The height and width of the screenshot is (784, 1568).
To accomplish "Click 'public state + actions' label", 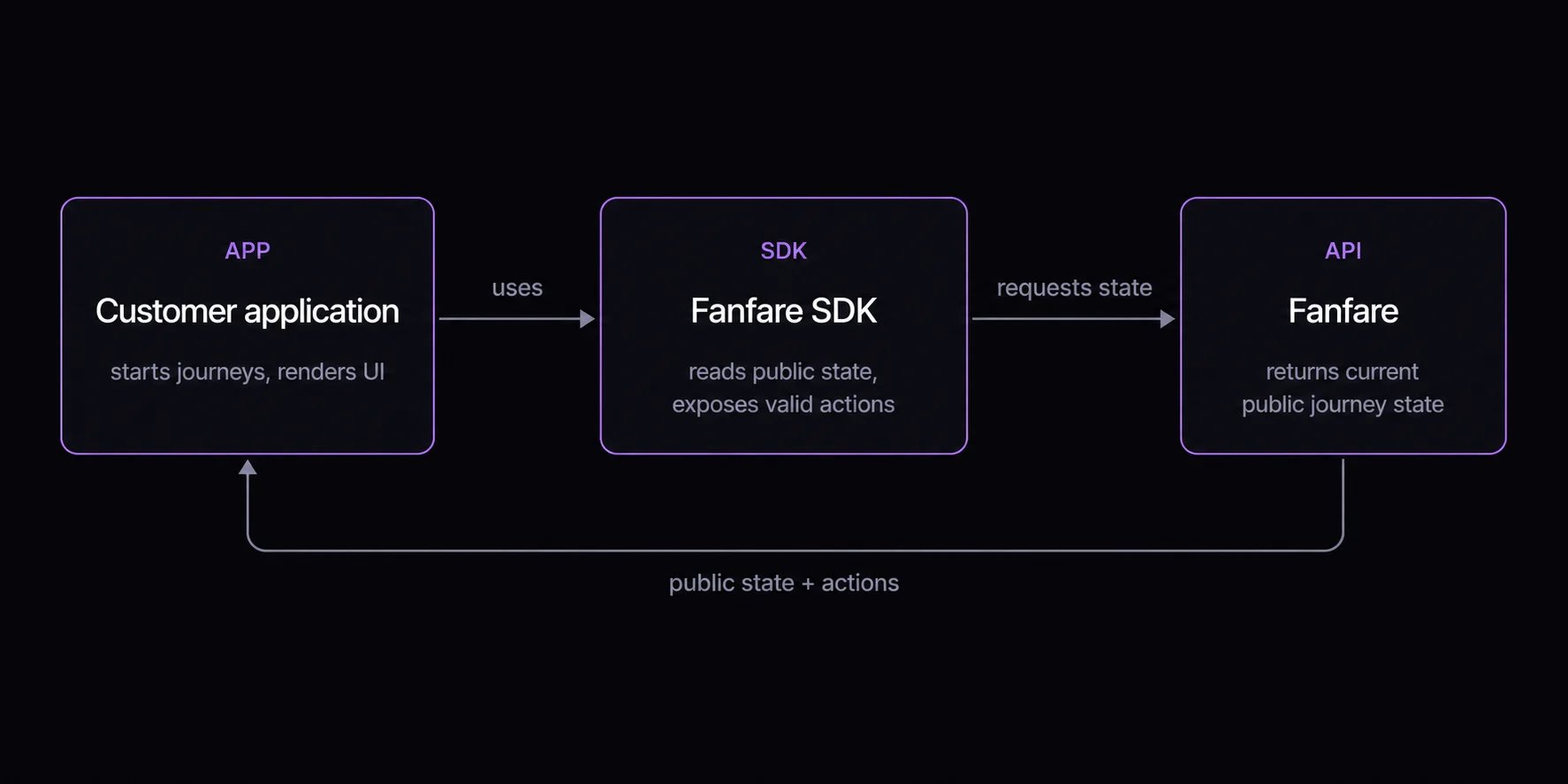I will point(784,583).
